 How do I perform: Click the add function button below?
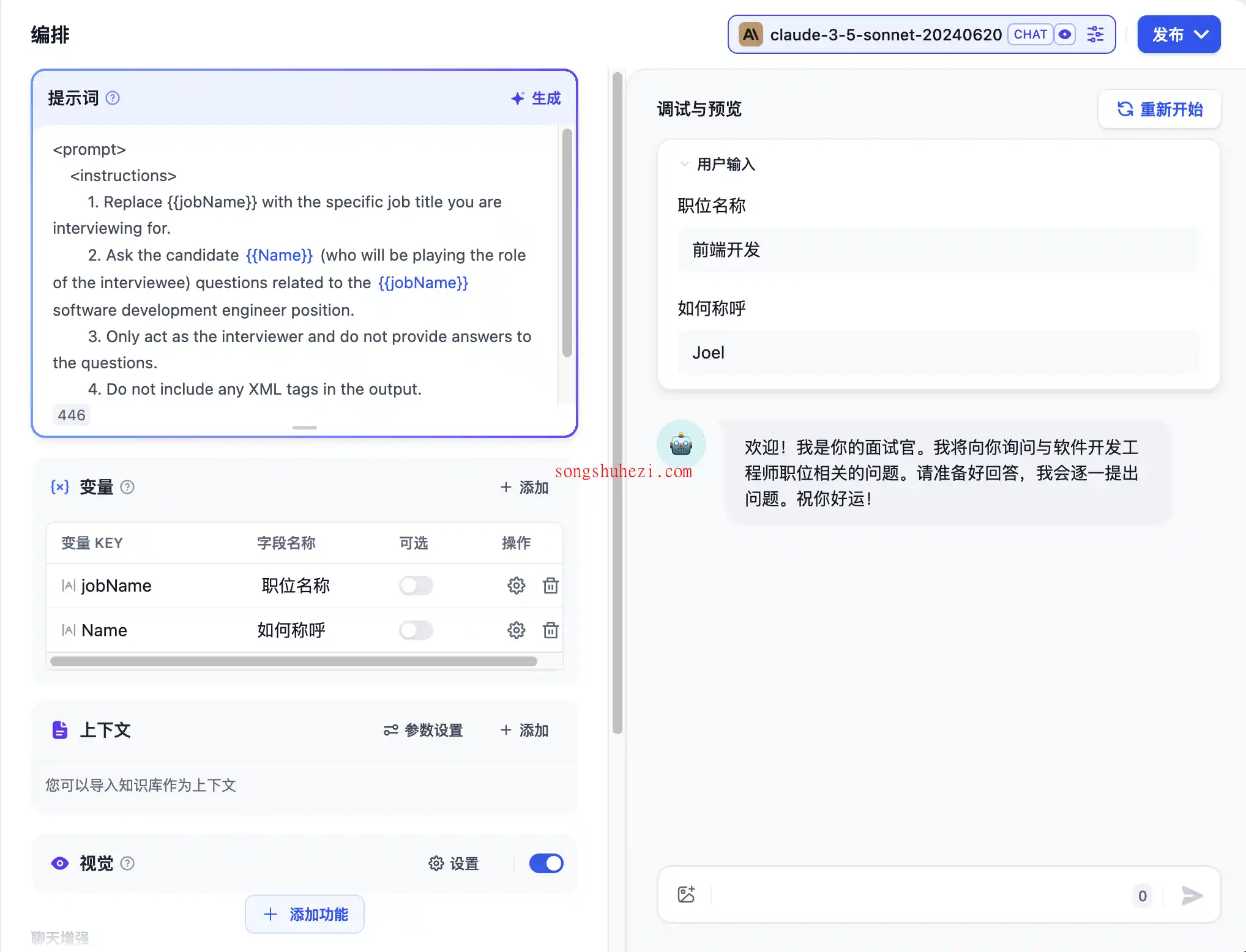point(305,913)
